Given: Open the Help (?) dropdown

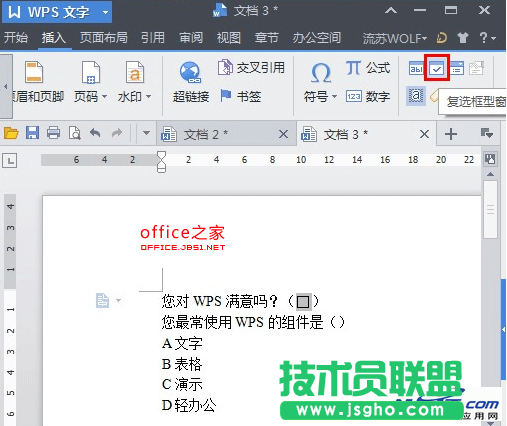Looking at the screenshot, I should click(487, 38).
